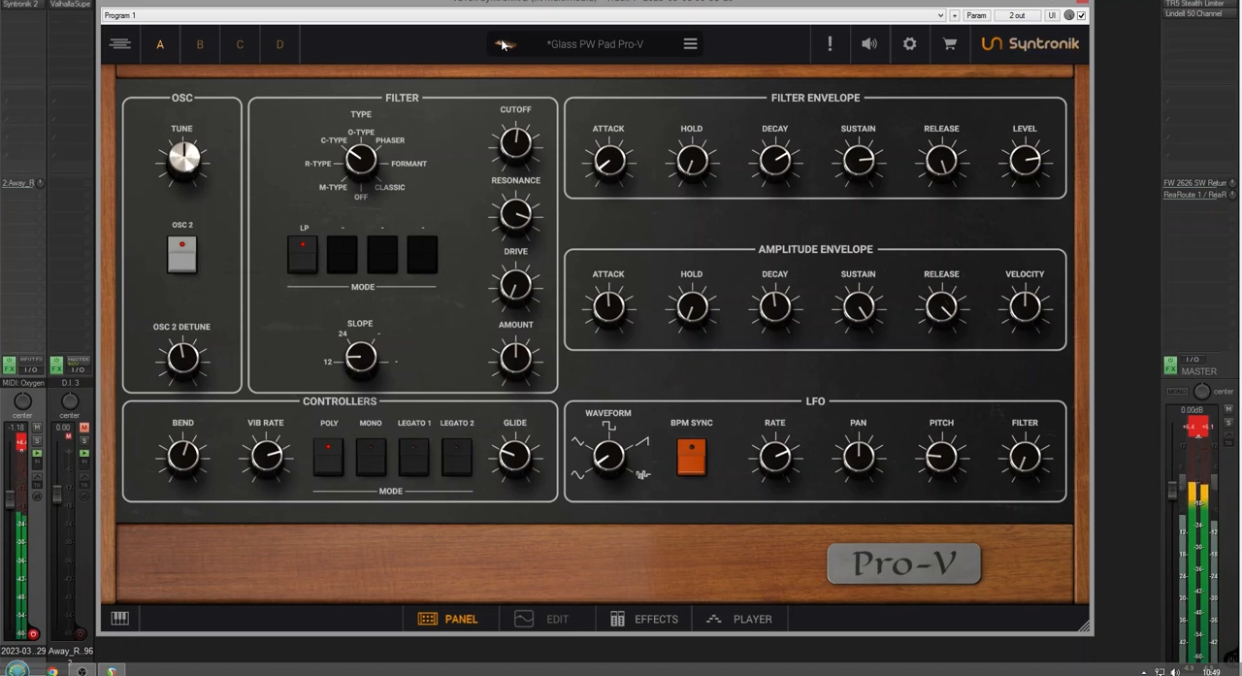
Task: Select part C tab
Action: click(x=240, y=44)
